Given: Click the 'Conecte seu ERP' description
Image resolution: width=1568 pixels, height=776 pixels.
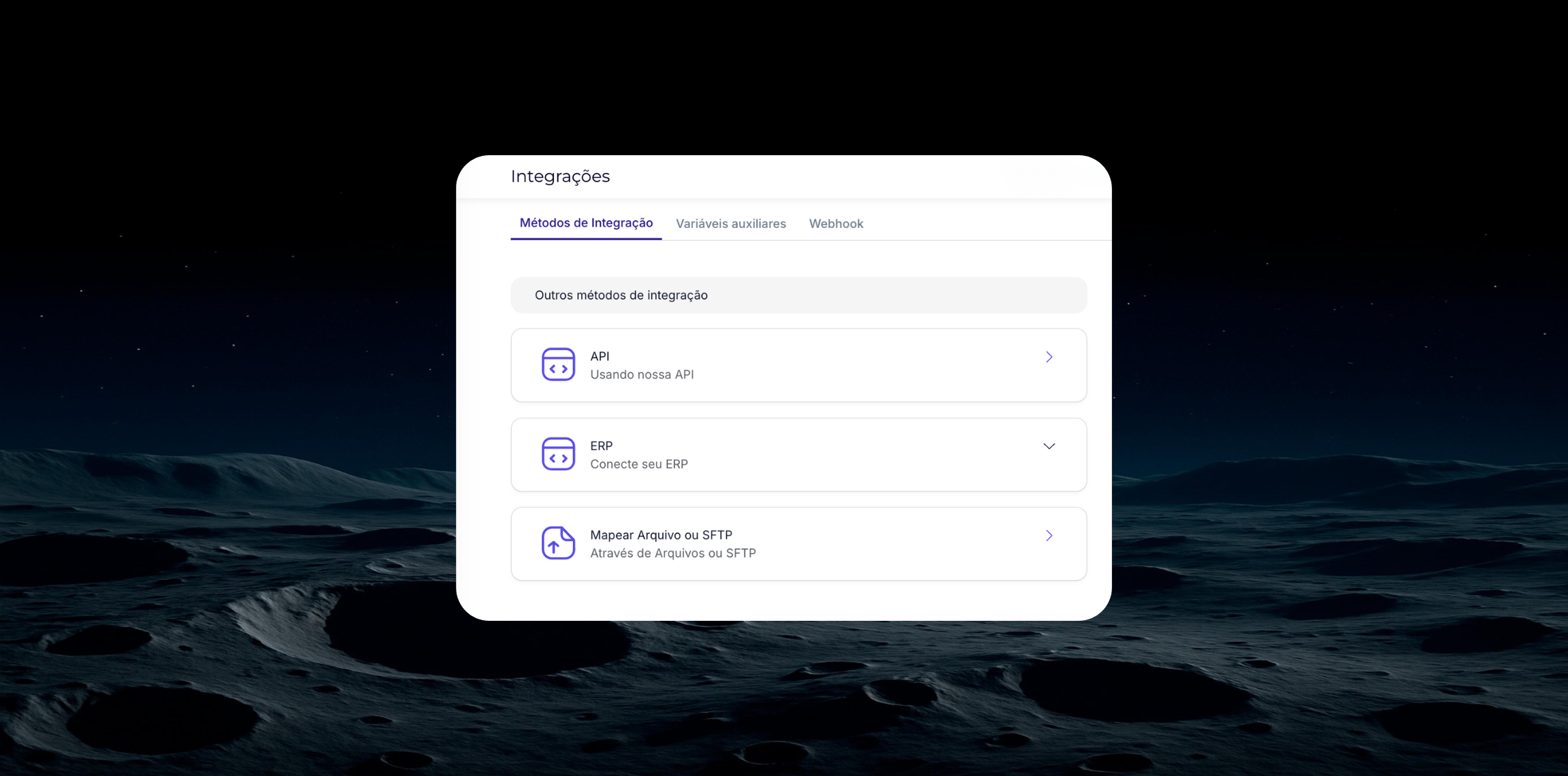Looking at the screenshot, I should click(x=638, y=464).
